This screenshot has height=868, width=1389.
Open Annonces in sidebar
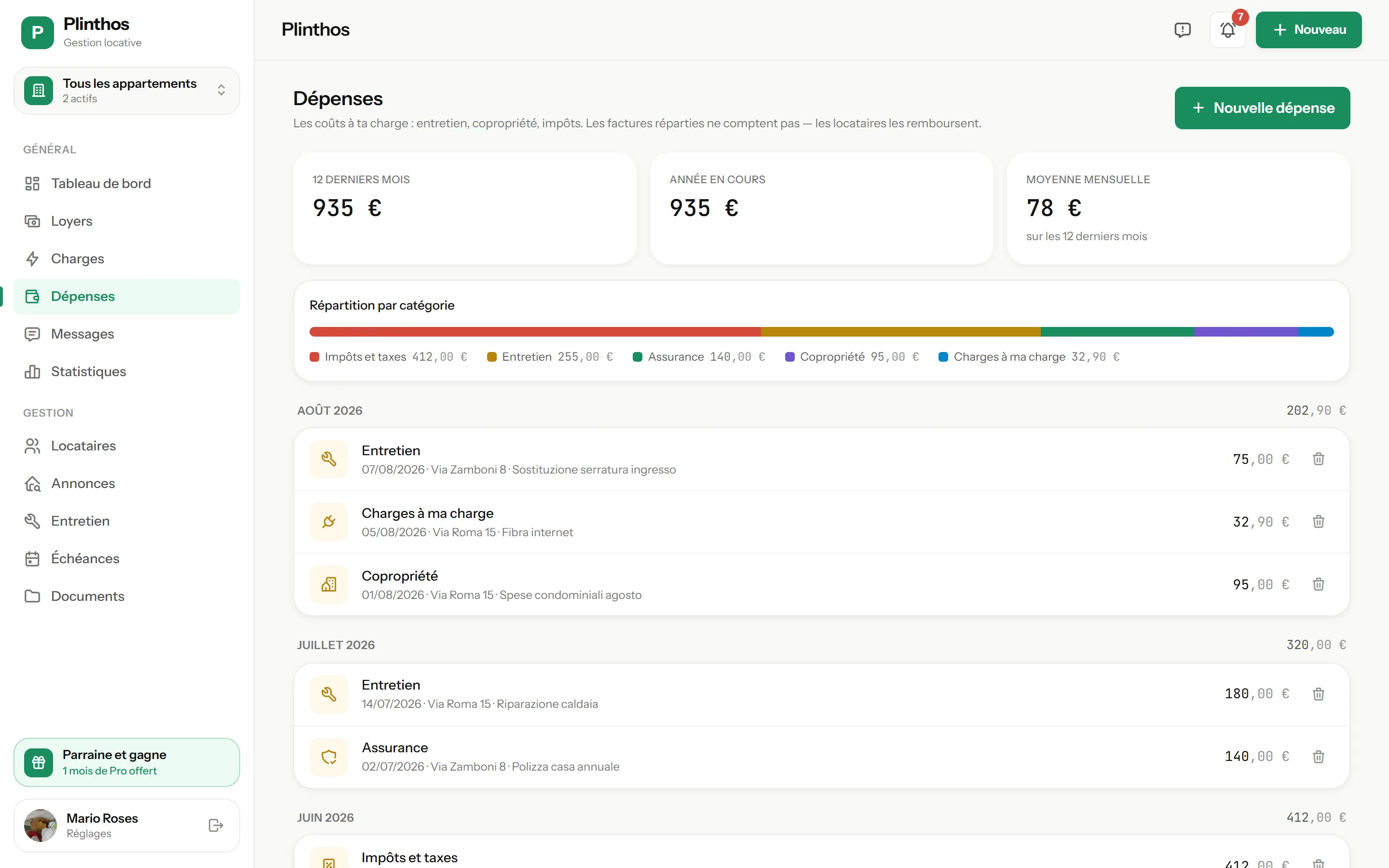(126, 483)
